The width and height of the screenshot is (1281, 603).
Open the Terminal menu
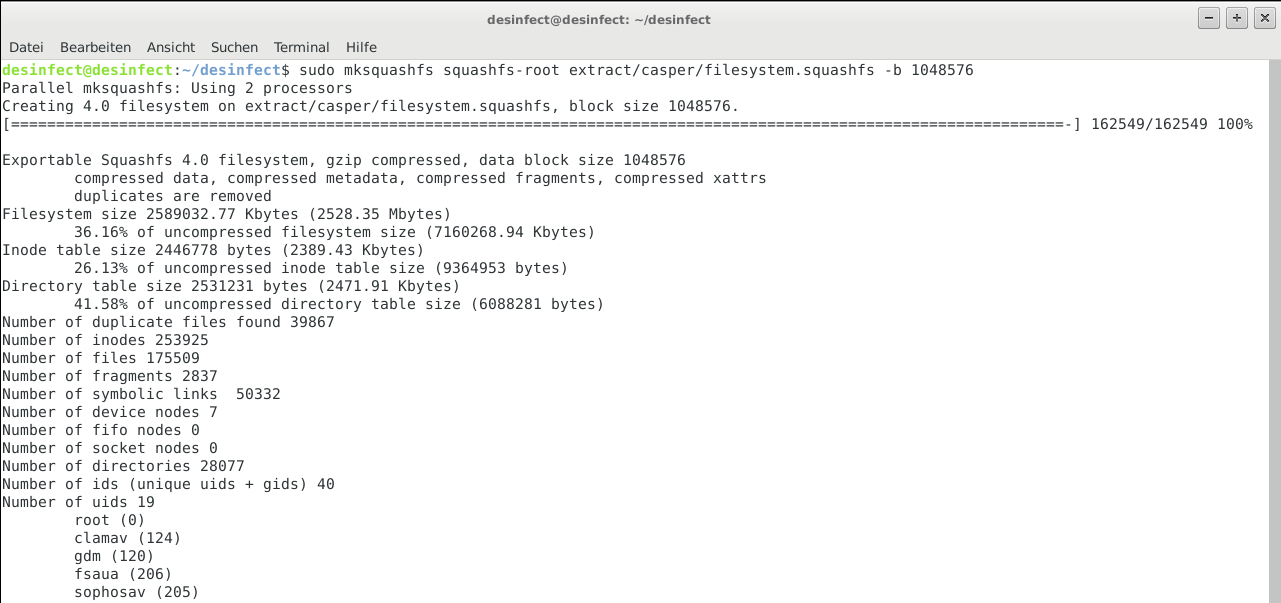302,47
